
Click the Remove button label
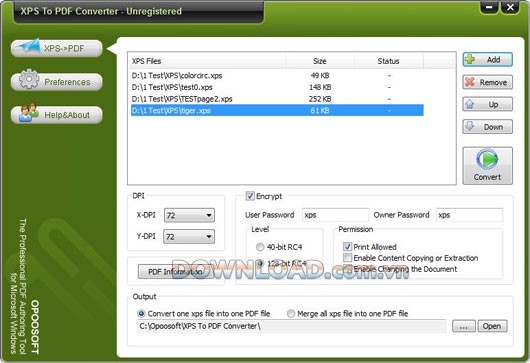pyautogui.click(x=493, y=82)
